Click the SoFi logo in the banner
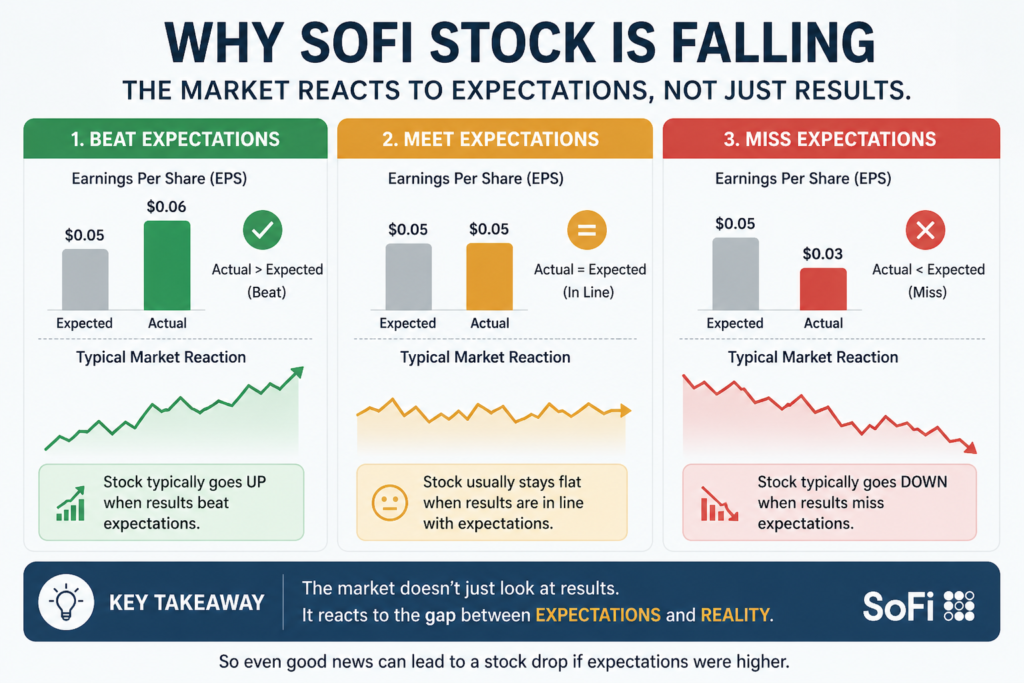1024x683 pixels. click(919, 606)
